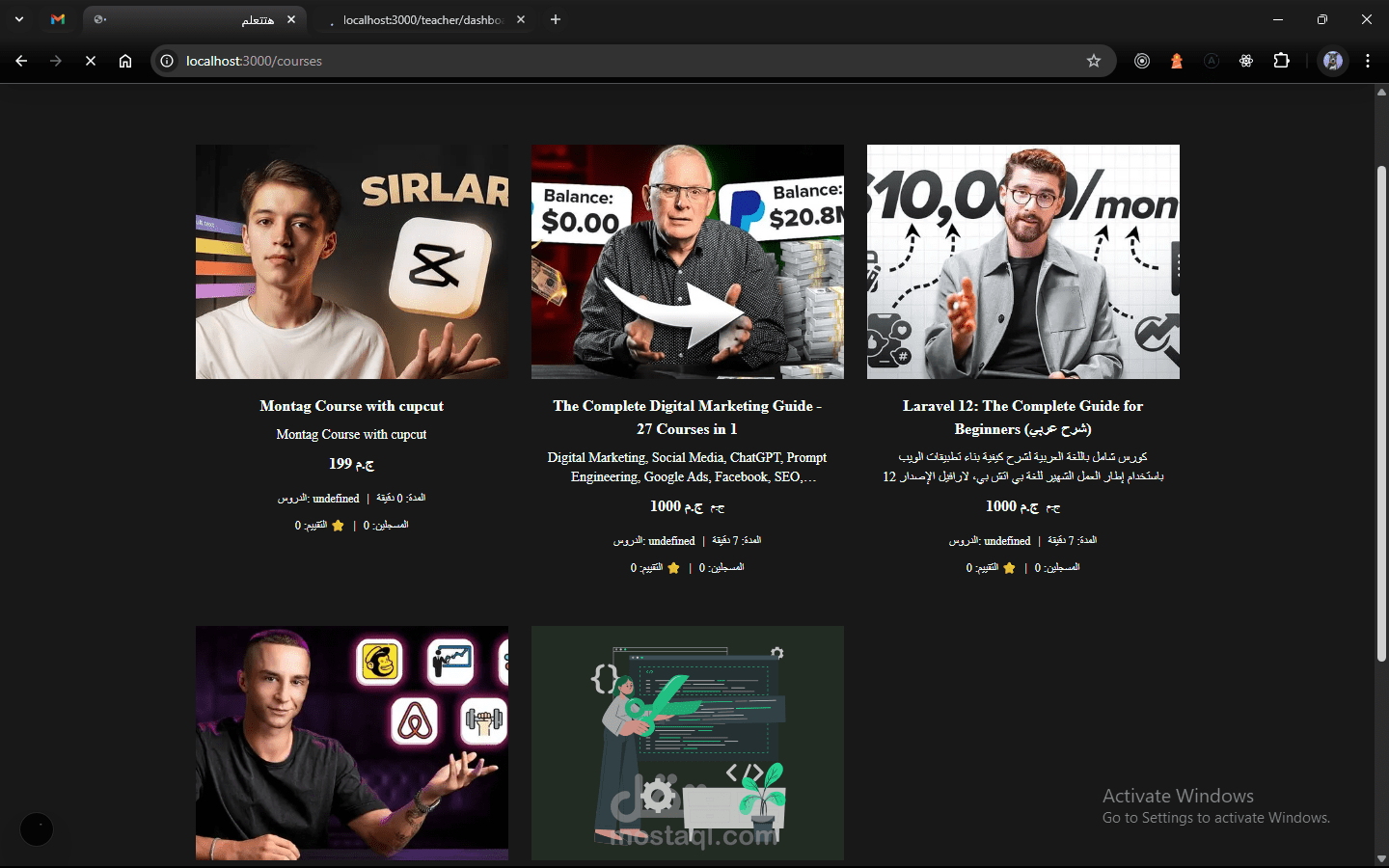The height and width of the screenshot is (868, 1389).
Task: Open the "Montag Course with cupcut" bold title
Action: click(352, 406)
